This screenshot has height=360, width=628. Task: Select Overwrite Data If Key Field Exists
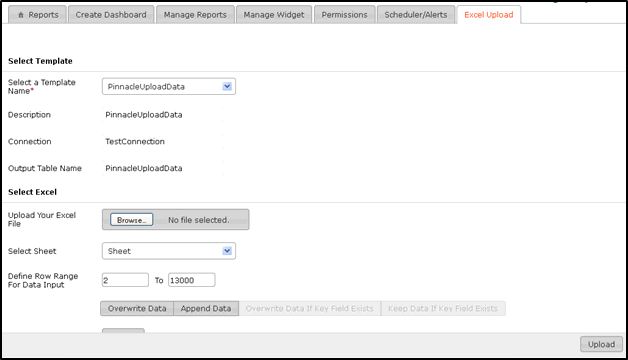click(x=310, y=308)
